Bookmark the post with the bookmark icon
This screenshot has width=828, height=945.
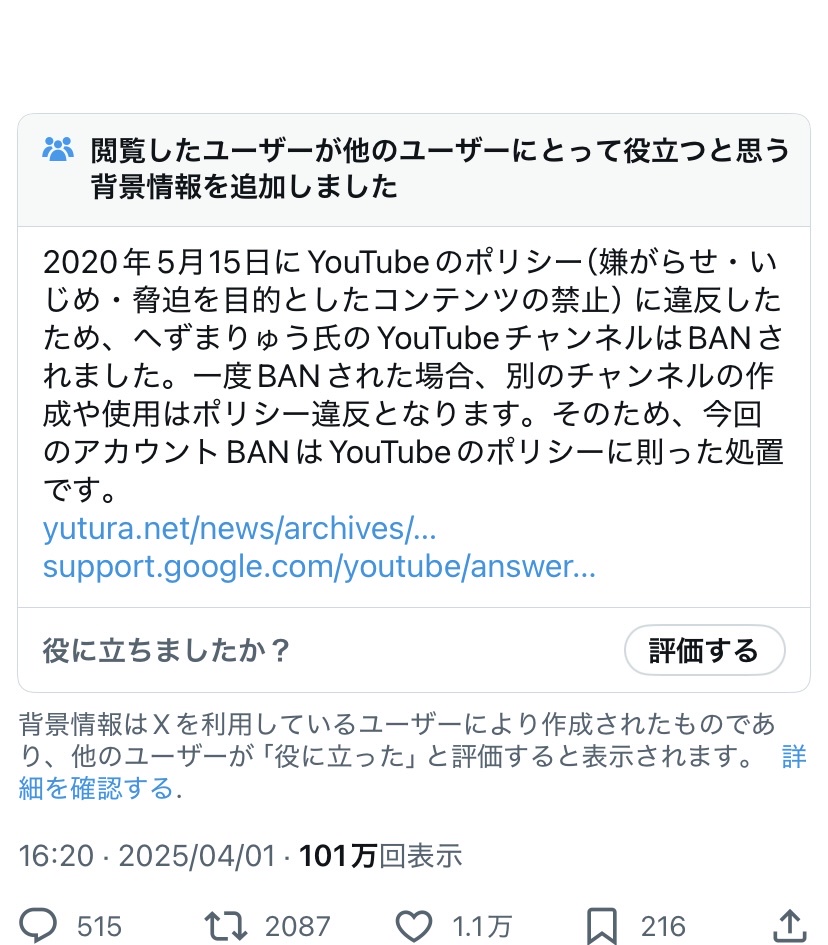click(602, 926)
